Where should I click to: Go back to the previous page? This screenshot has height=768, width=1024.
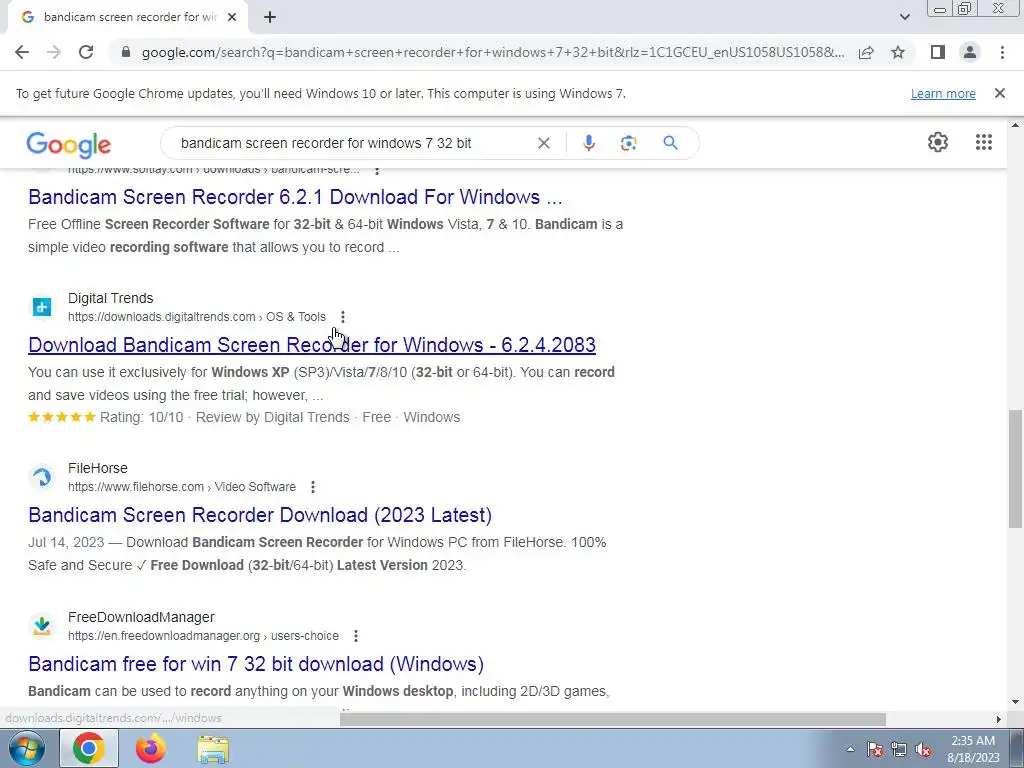pos(22,52)
